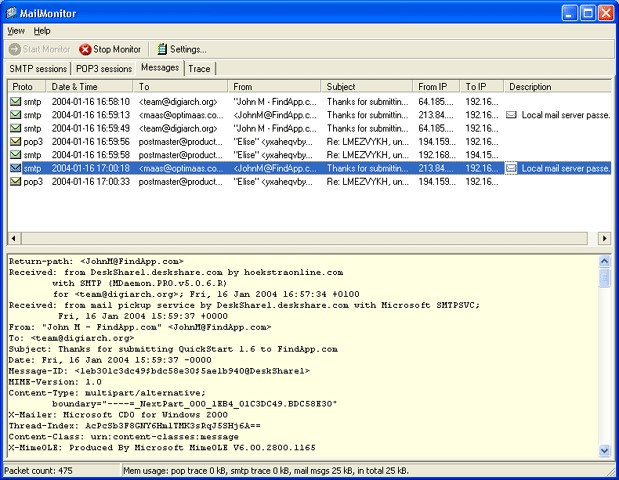Click the Subject header line in message pane

click(173, 349)
